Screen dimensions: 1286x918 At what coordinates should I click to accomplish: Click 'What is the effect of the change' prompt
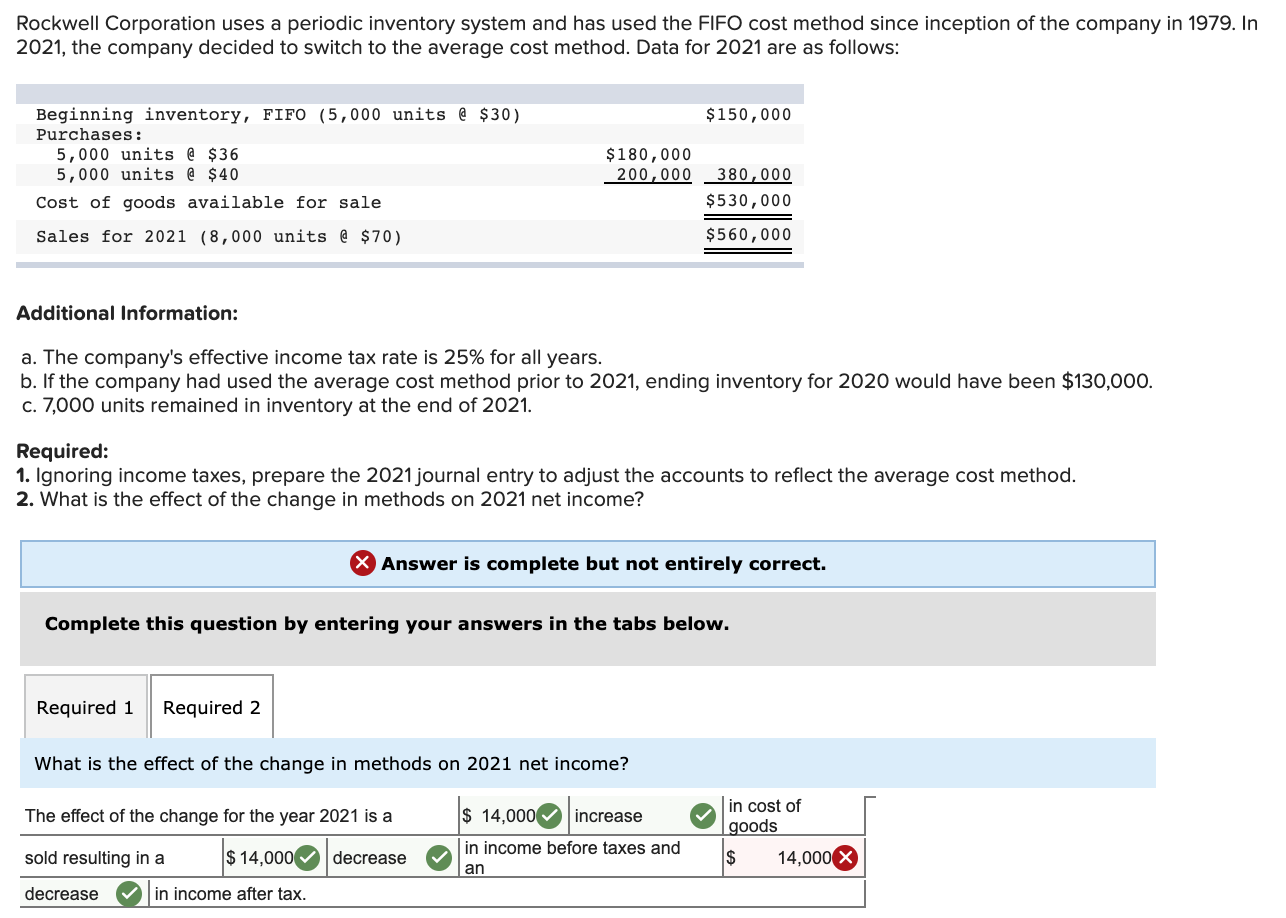pyautogui.click(x=332, y=764)
